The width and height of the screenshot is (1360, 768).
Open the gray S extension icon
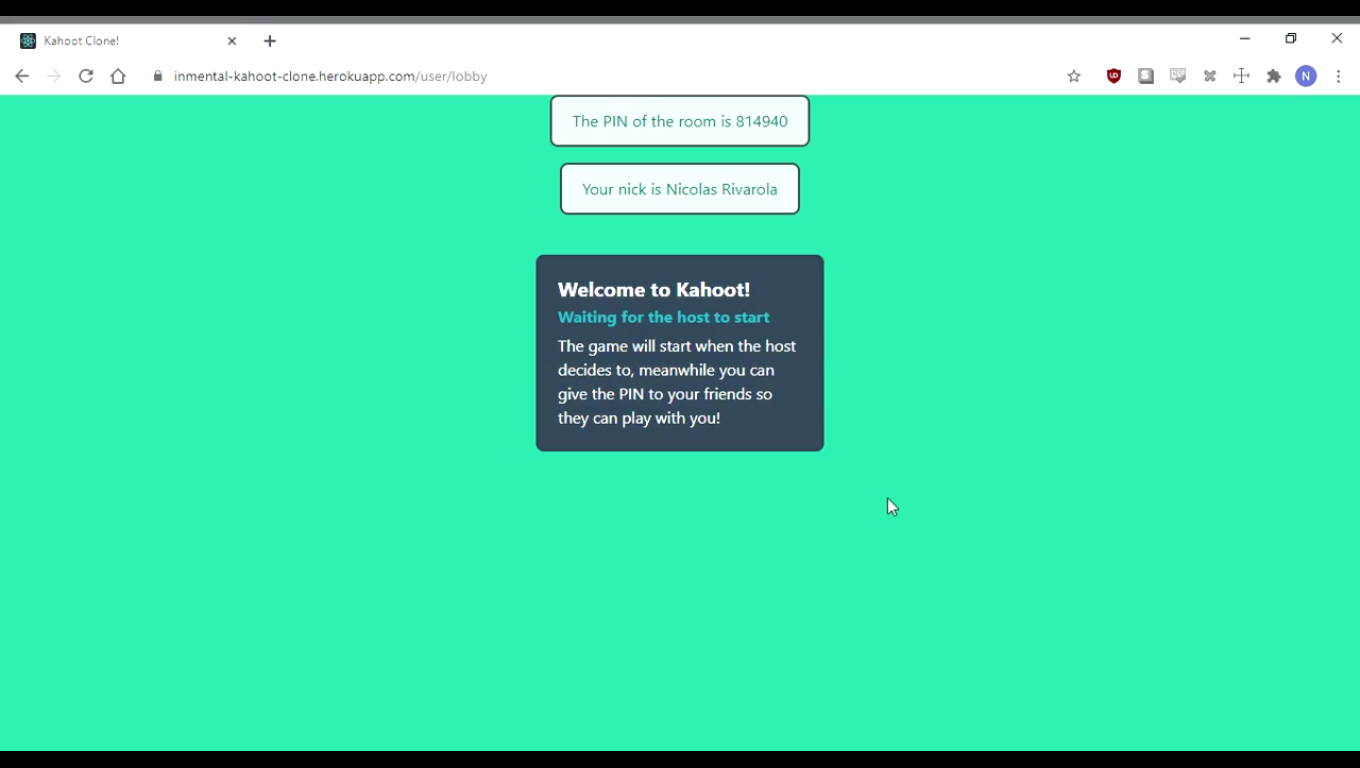point(1146,76)
